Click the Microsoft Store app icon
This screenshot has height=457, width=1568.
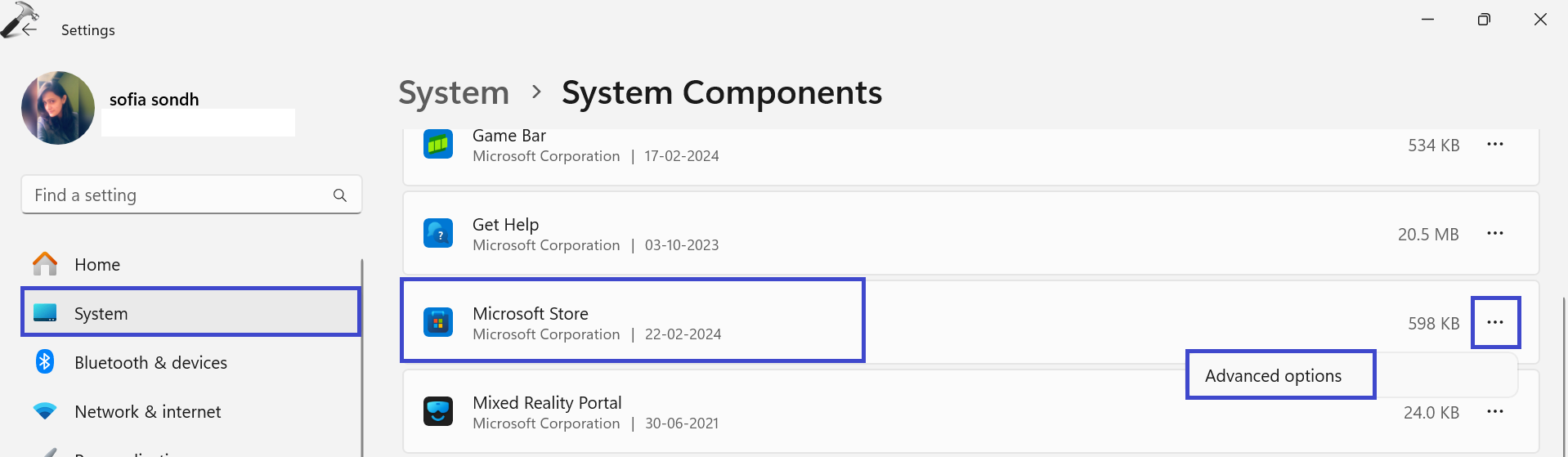point(438,323)
